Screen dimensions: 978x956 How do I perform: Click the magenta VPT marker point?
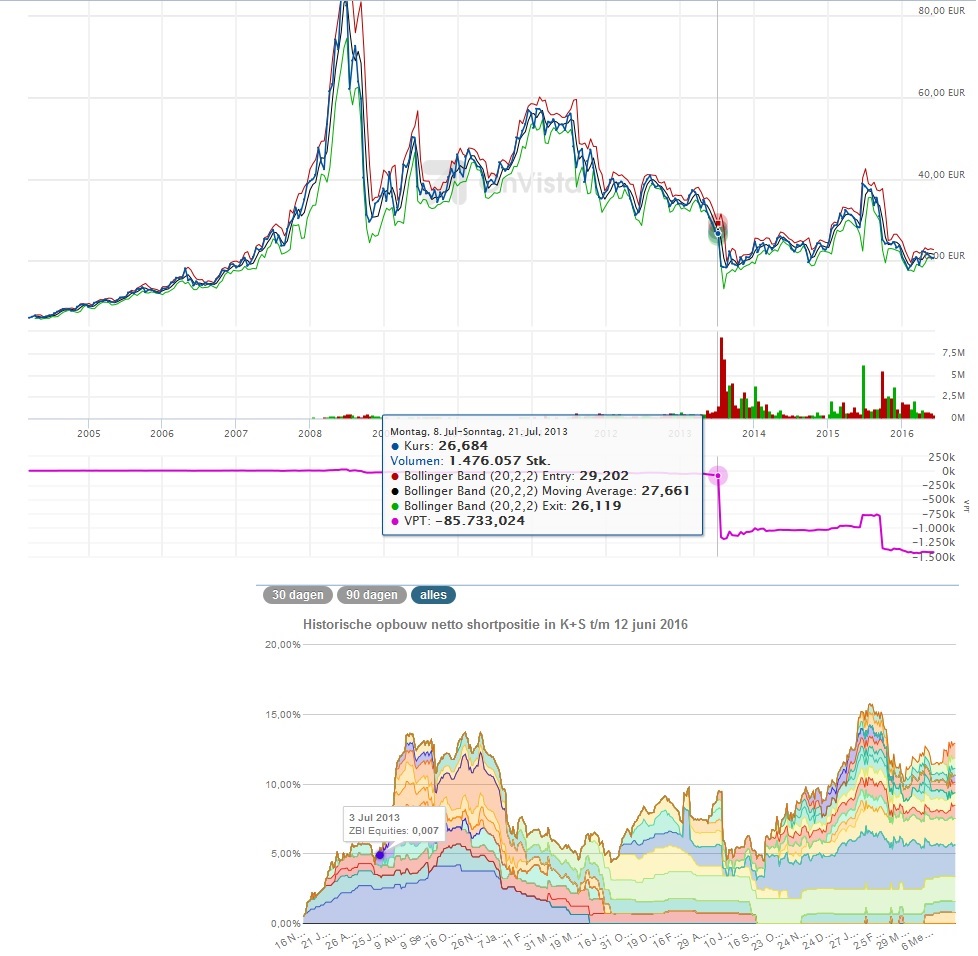[x=718, y=476]
